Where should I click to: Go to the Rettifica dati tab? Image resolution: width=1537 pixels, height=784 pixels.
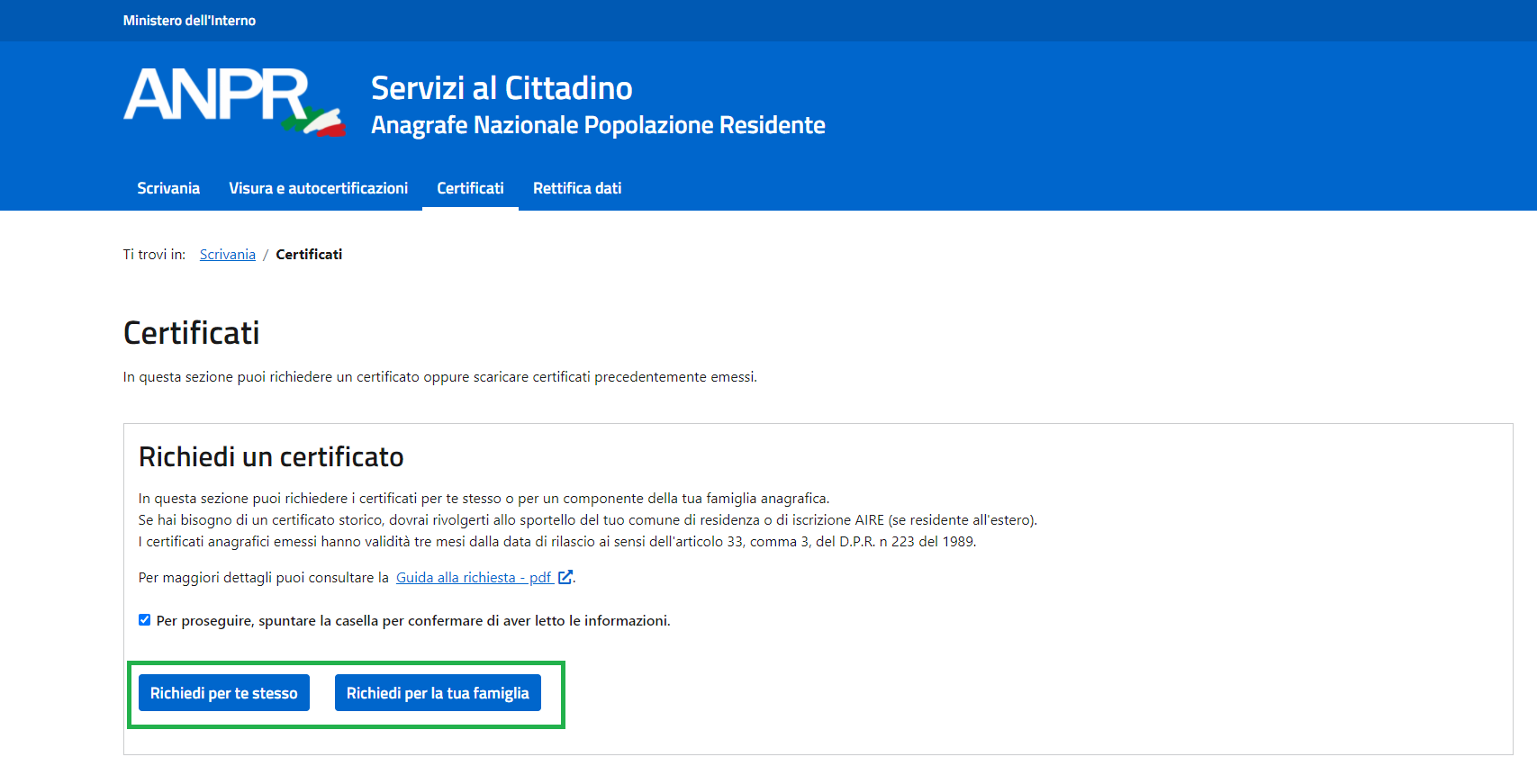point(577,188)
